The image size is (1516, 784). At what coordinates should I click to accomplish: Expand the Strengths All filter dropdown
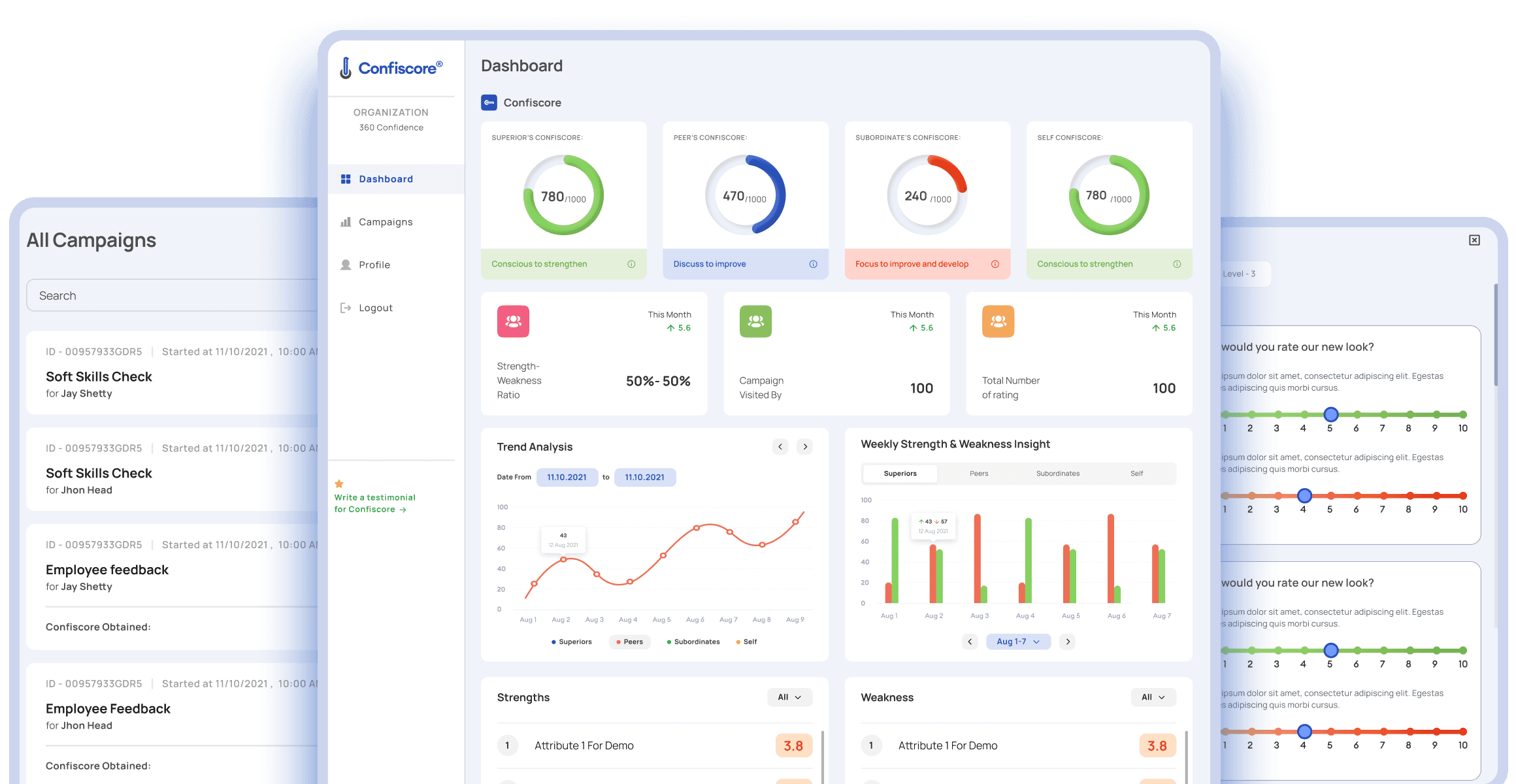click(x=789, y=697)
